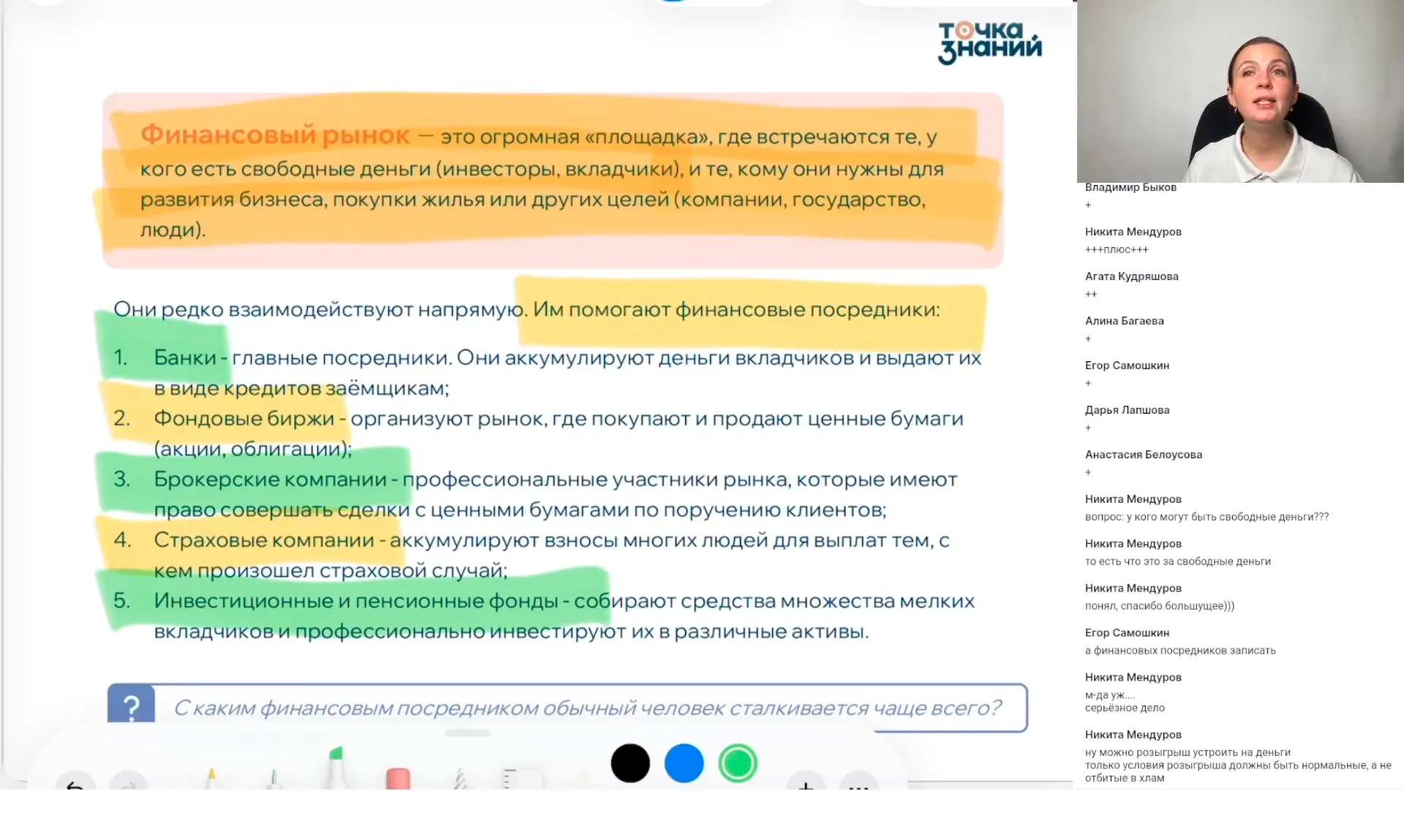
Task: Select the green pen tool
Action: coord(273,775)
